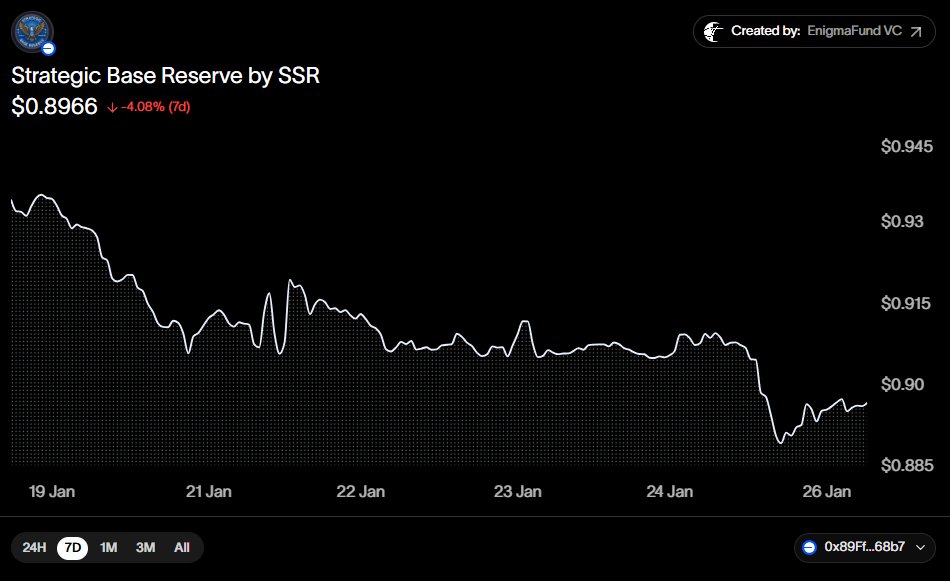Click the Base chain icon beside contract address
The height and width of the screenshot is (581, 950).
coord(809,547)
